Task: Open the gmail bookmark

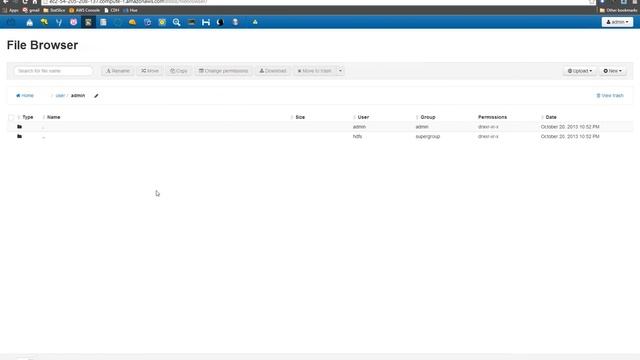Action: [31, 10]
